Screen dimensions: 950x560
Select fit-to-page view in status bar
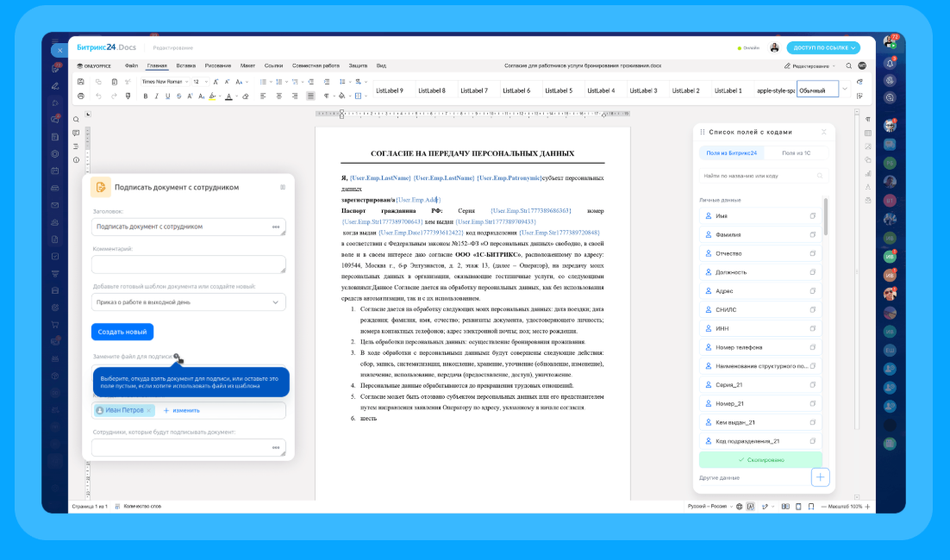[798, 507]
